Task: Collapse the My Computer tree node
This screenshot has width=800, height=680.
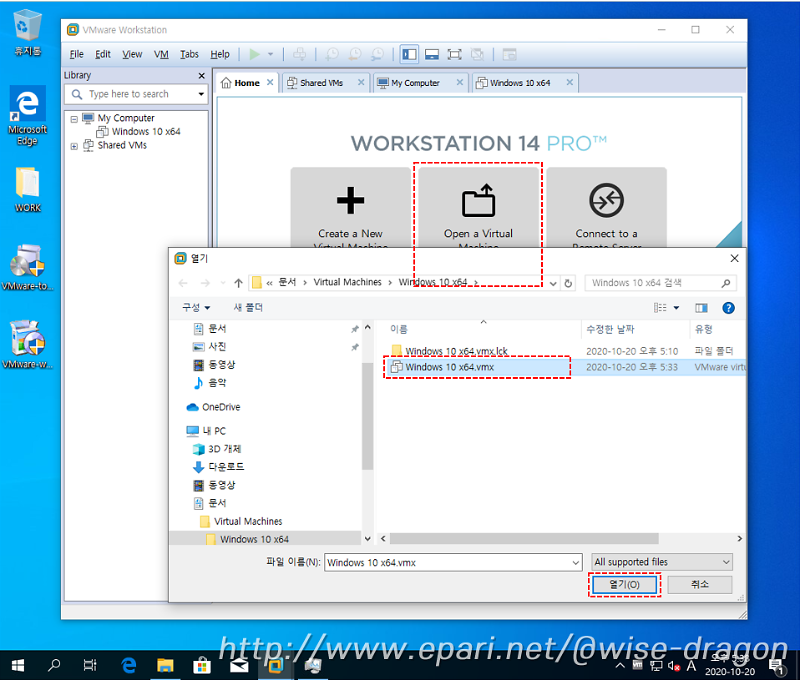Action: 74,119
